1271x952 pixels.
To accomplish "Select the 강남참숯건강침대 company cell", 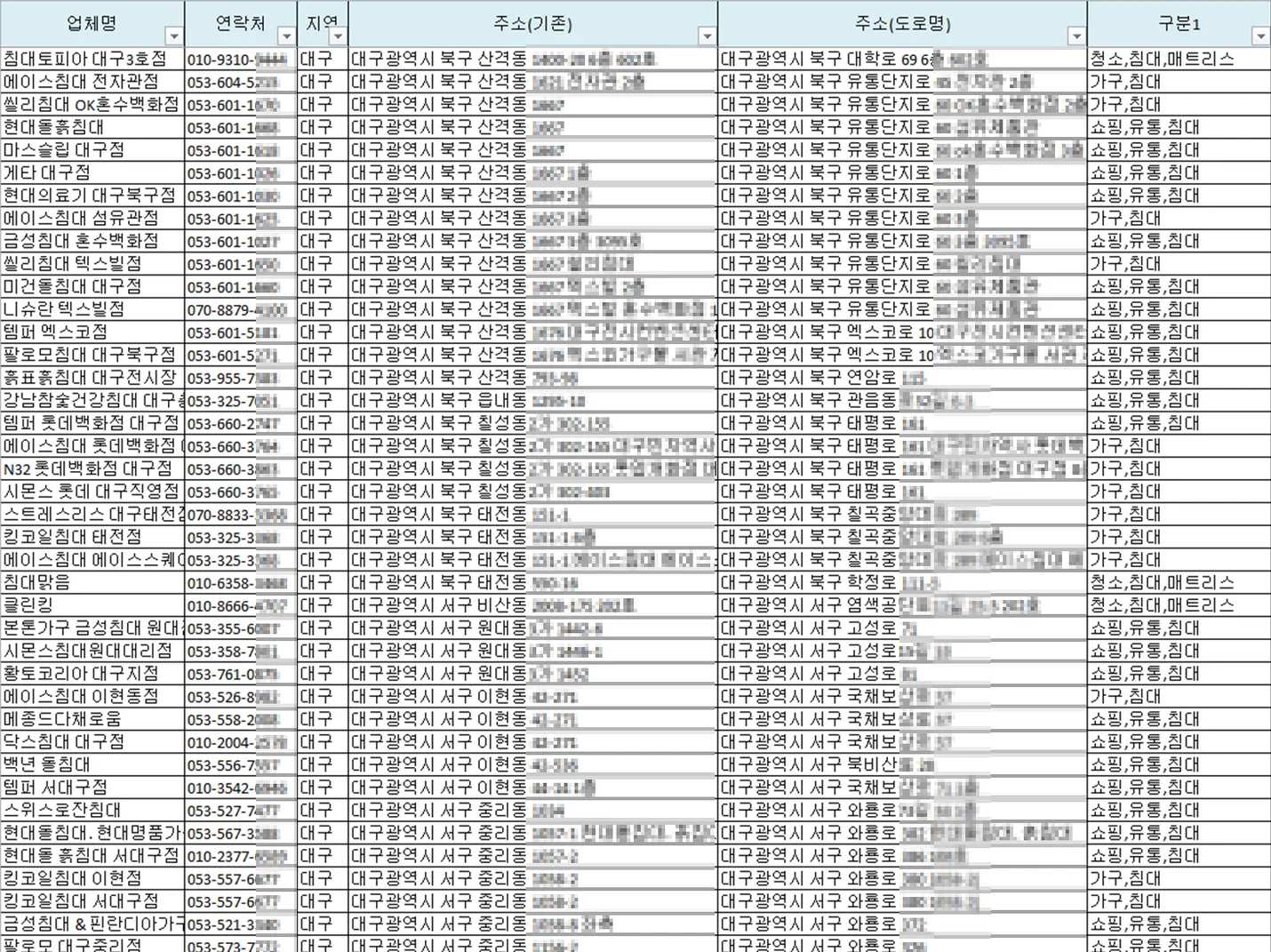I will pos(92,401).
